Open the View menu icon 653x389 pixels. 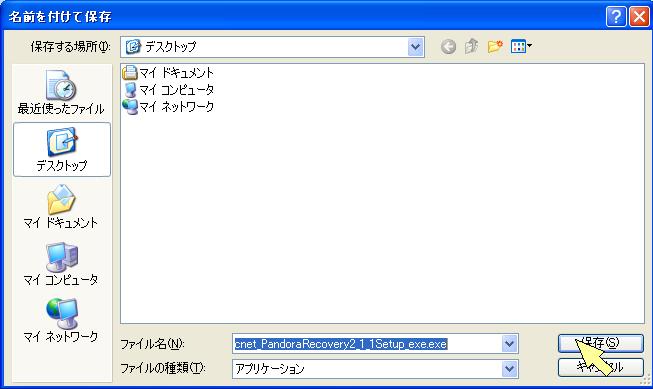pos(521,46)
